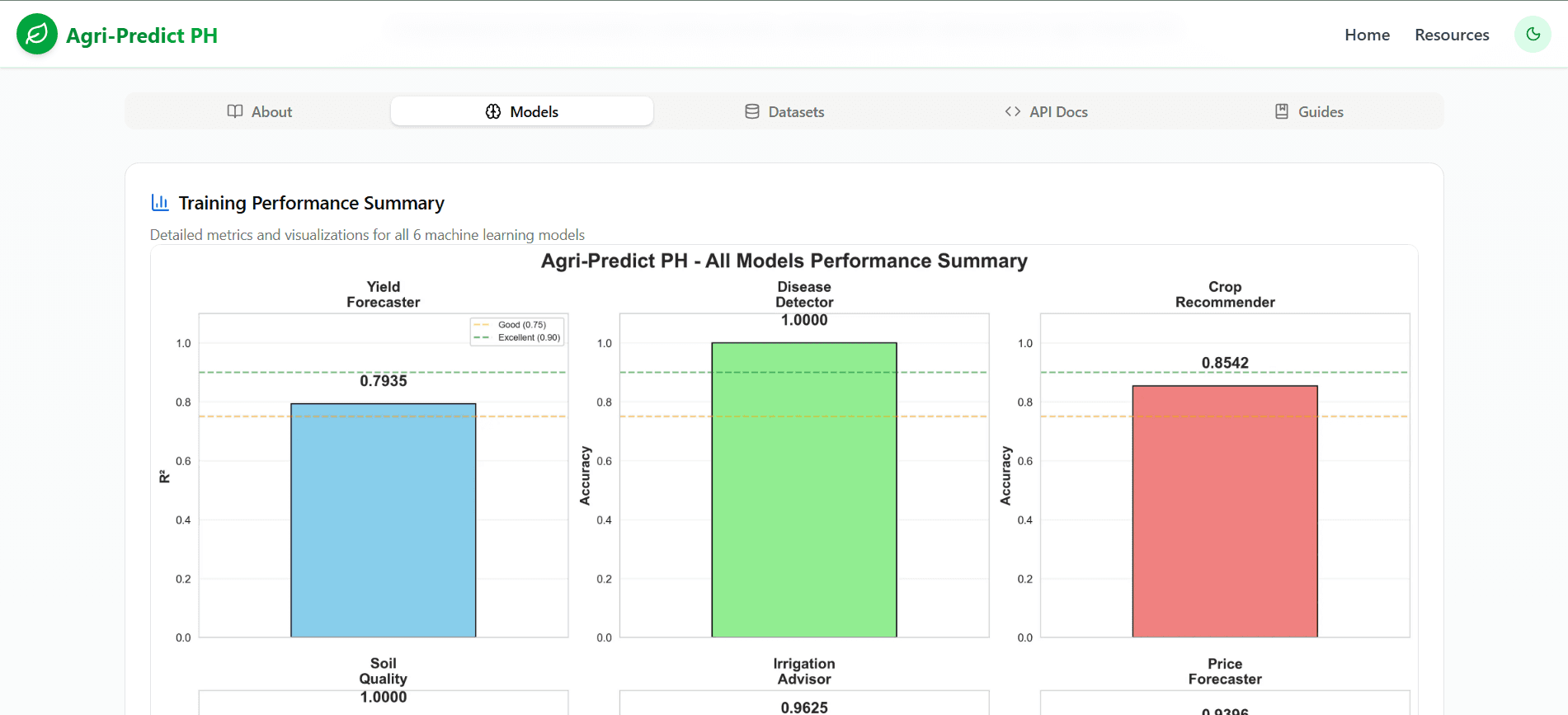Click the Agri-Predict PH brand title
This screenshot has height=715, width=1568.
coord(142,35)
